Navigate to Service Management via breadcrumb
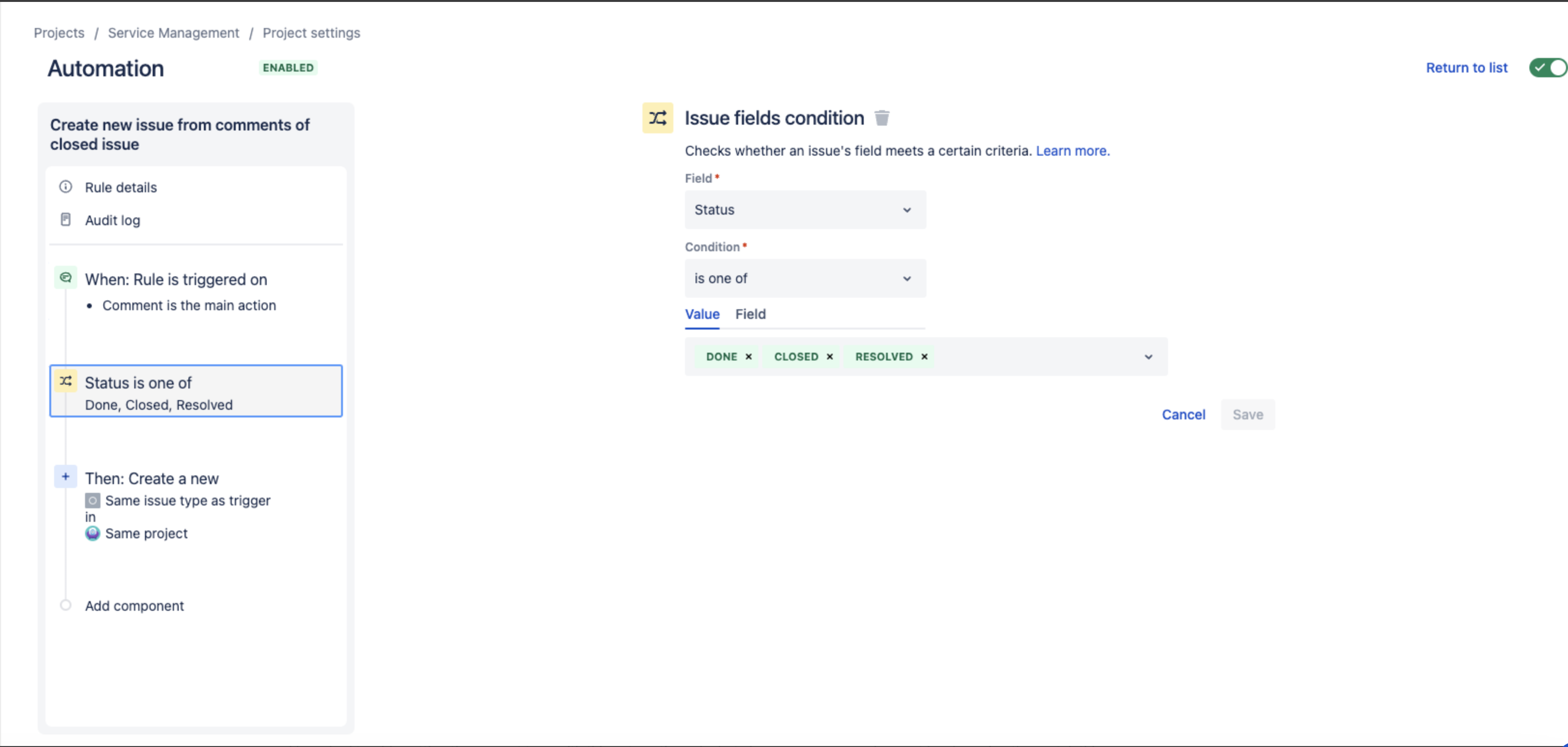The height and width of the screenshot is (747, 1568). [173, 32]
